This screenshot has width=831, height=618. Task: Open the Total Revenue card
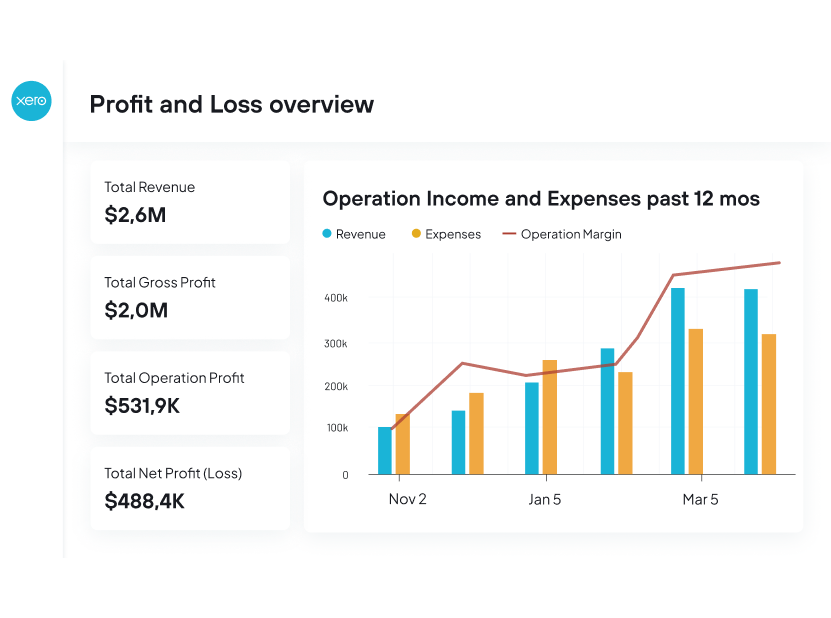(x=190, y=201)
